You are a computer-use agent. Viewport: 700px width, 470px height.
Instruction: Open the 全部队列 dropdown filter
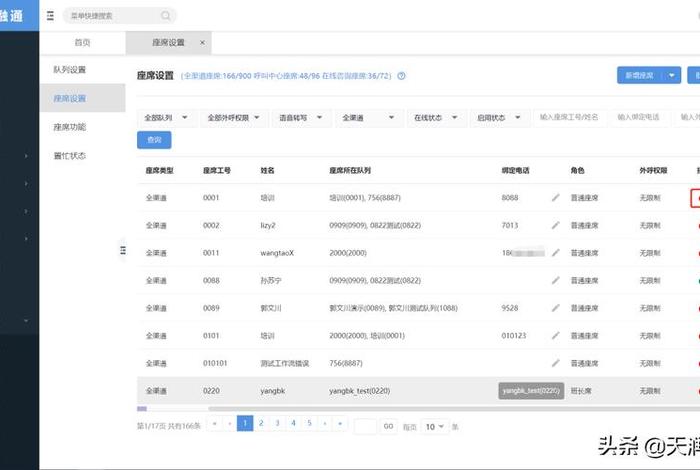click(x=166, y=118)
